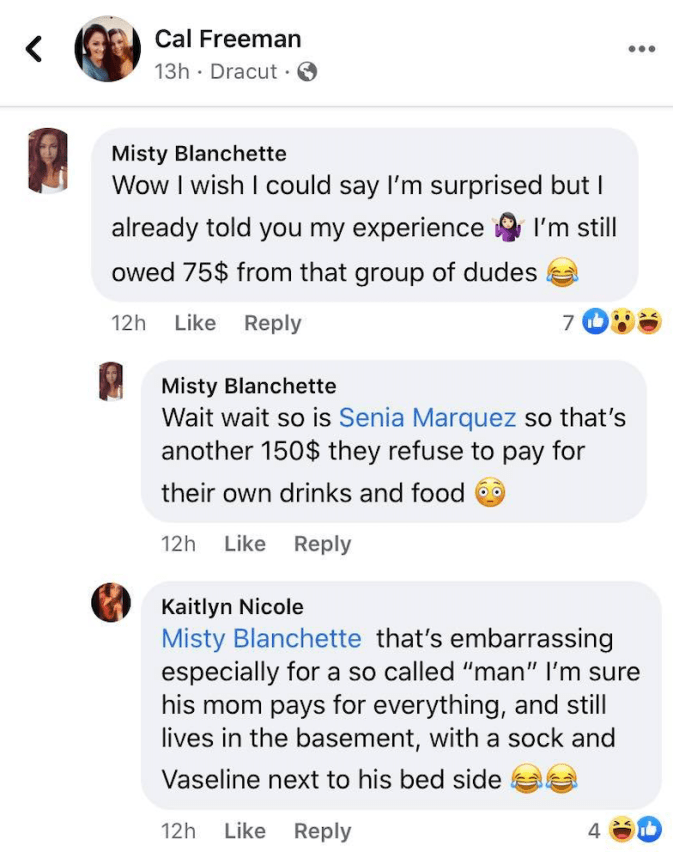Viewport: 673px width, 852px height.
Task: Reply to Kaitlyn Nicole's comment
Action: [x=322, y=831]
